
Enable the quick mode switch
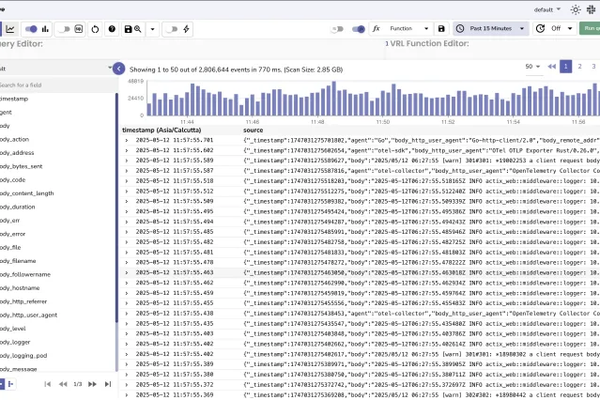[172, 29]
